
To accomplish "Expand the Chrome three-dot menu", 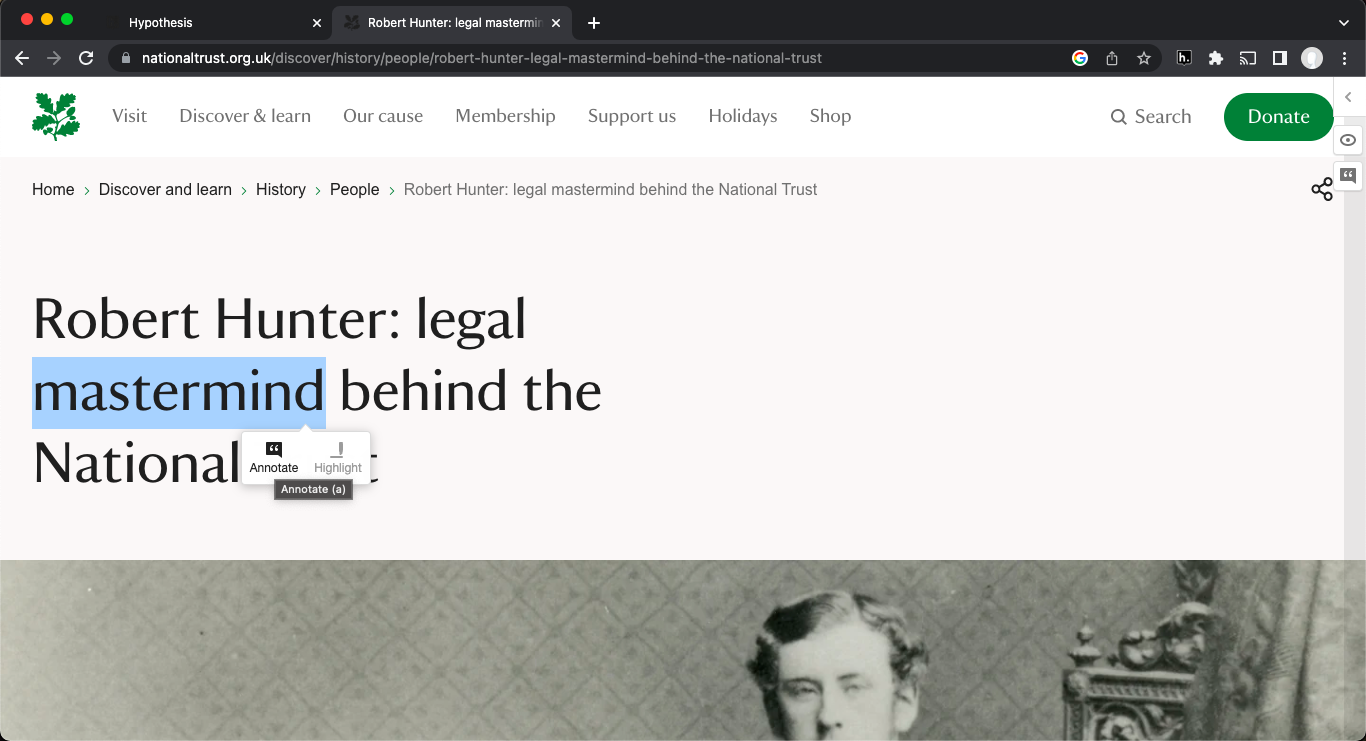I will tap(1345, 58).
